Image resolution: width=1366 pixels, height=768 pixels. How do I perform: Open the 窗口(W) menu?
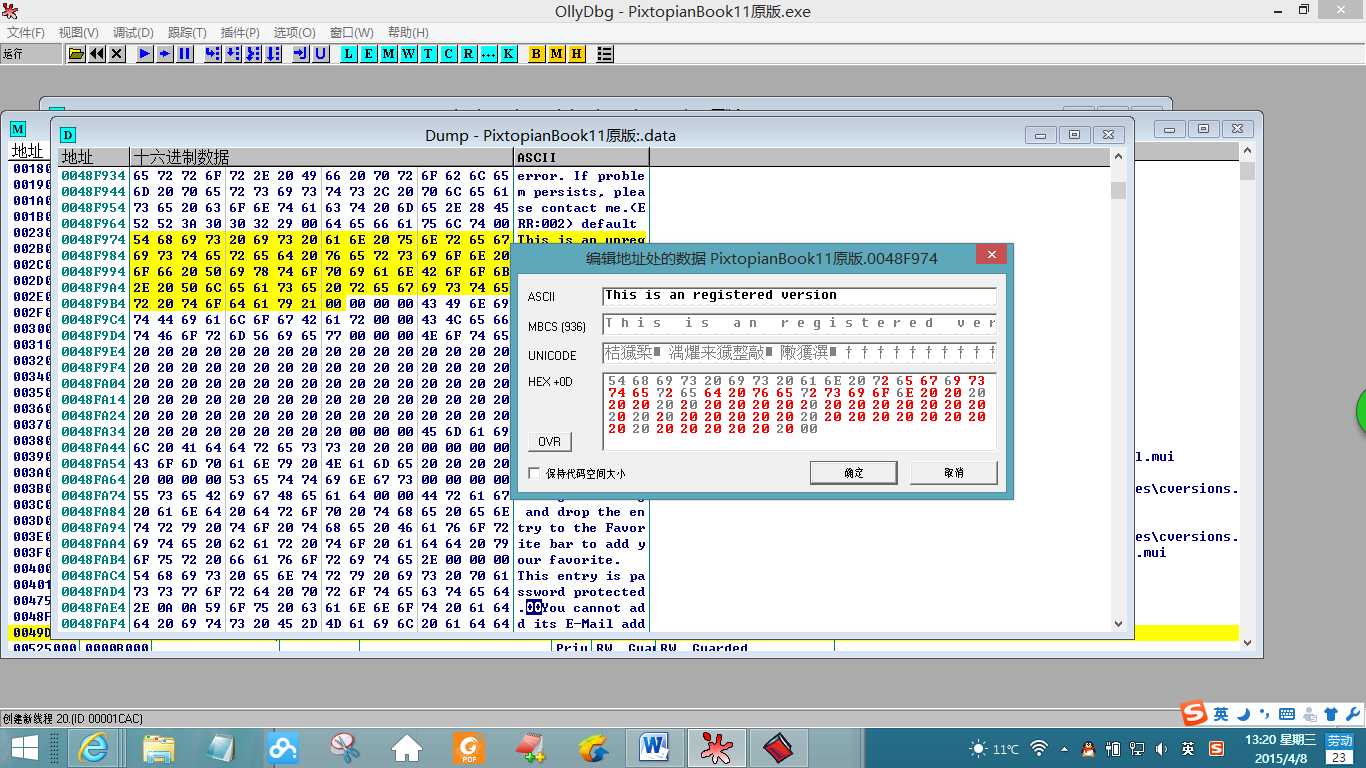click(x=352, y=33)
